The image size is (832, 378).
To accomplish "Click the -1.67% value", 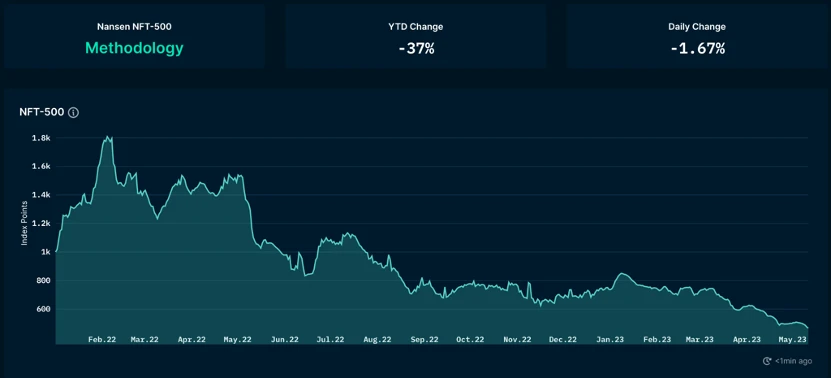I will pyautogui.click(x=697, y=49).
